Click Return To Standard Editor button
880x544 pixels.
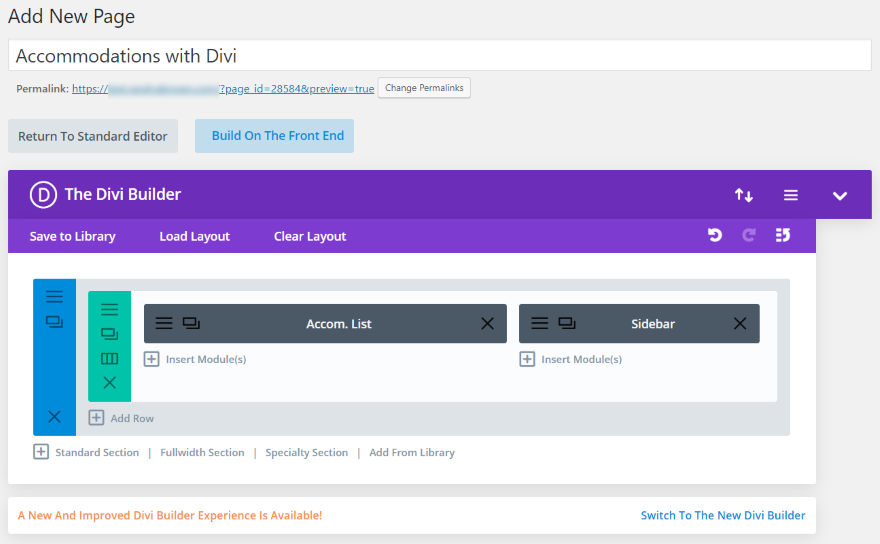pos(93,136)
